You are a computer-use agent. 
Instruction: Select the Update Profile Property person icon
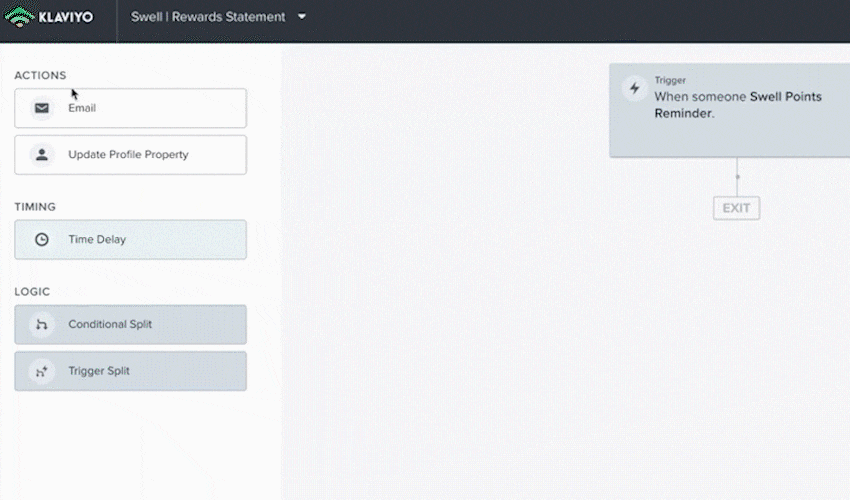point(42,155)
